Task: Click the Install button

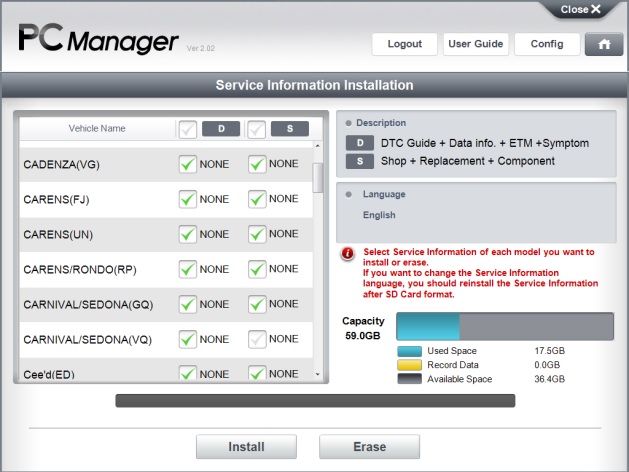Action: coord(246,447)
